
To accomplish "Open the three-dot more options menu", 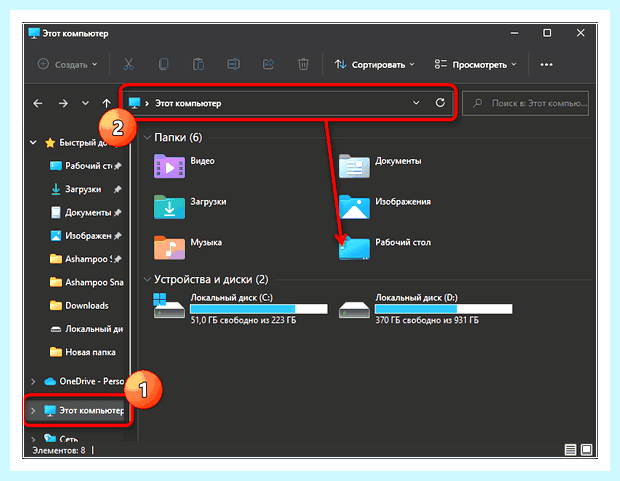I will pyautogui.click(x=546, y=64).
